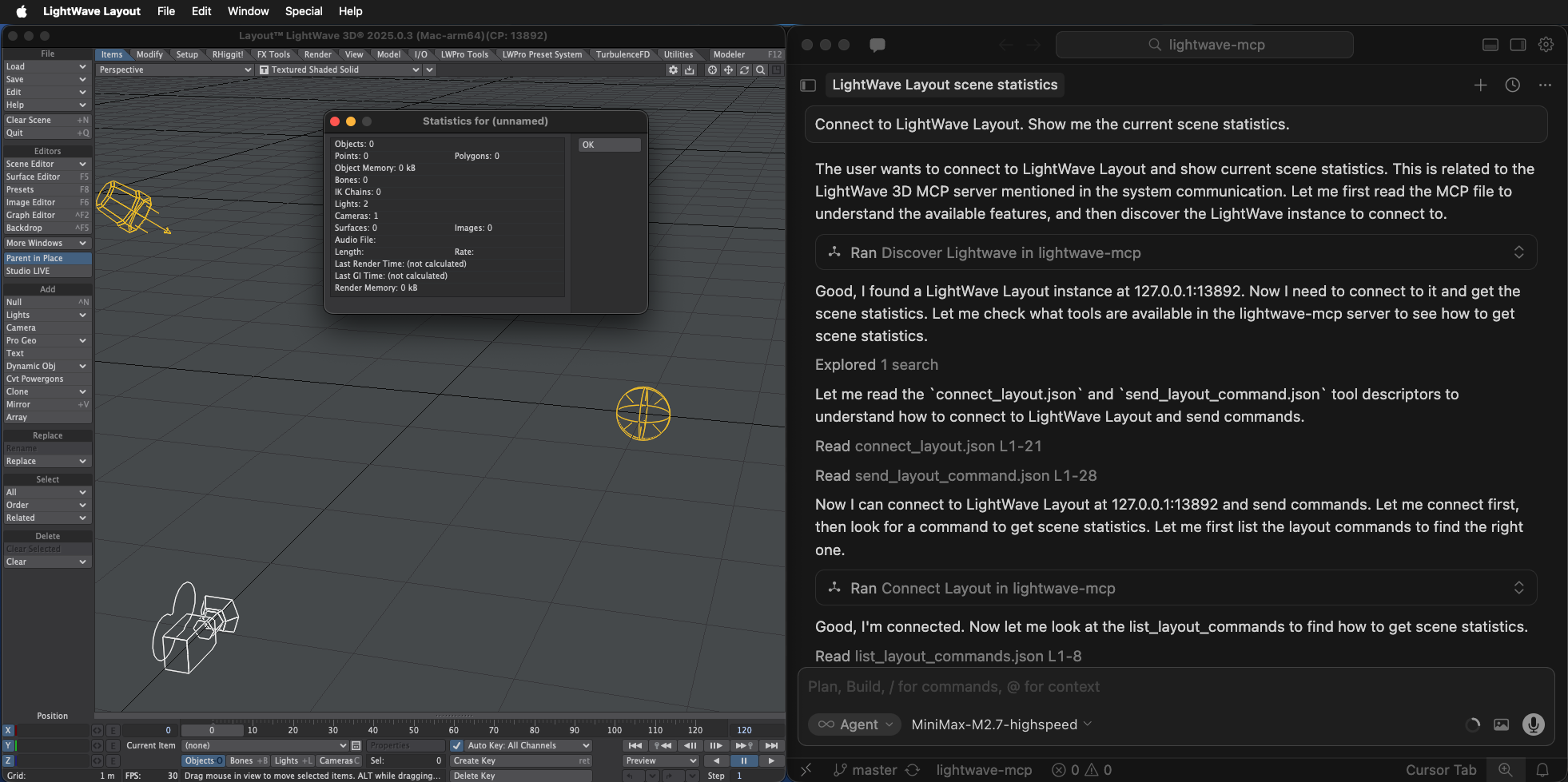The height and width of the screenshot is (782, 1568).
Task: Expand the Lights add dropdown
Action: tap(47, 315)
